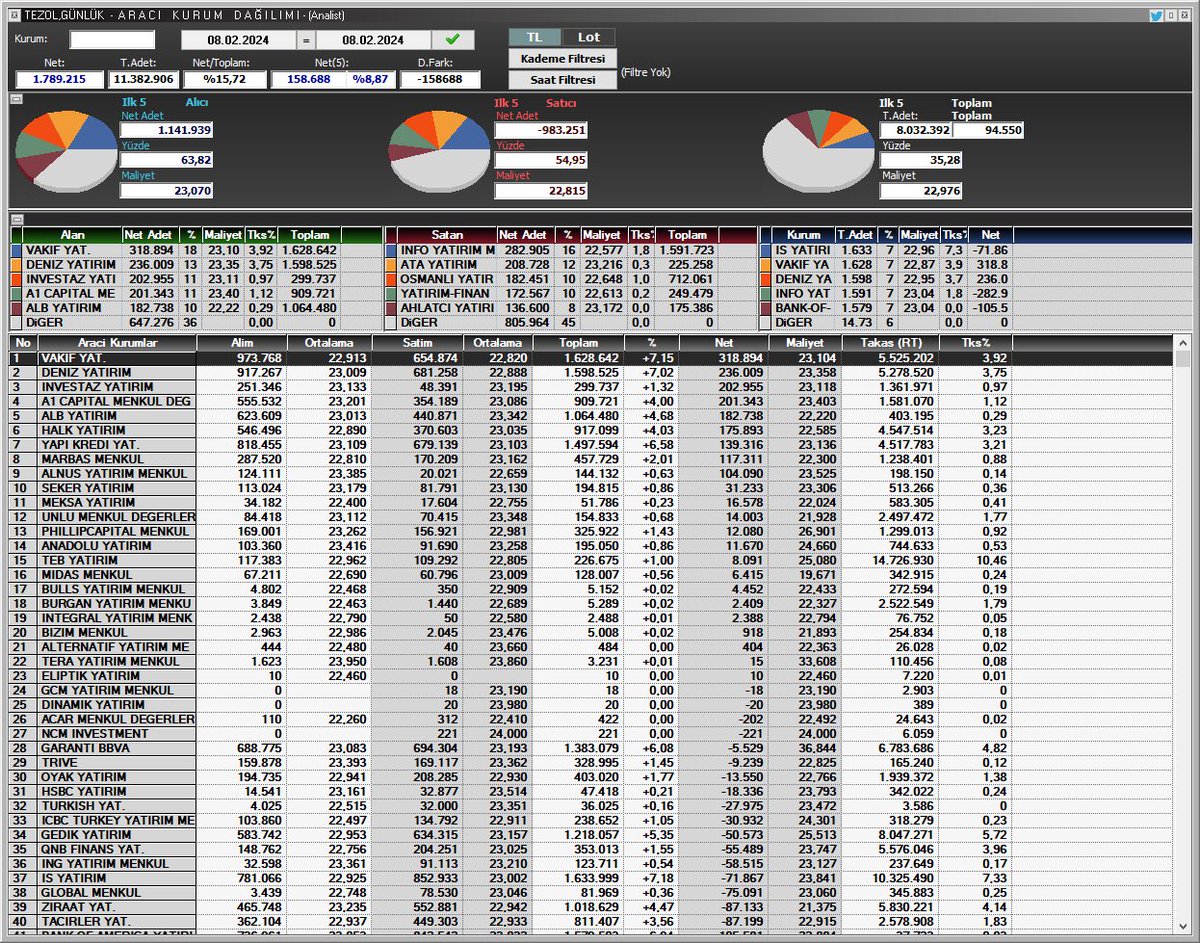Click AHLATCI YATIRI row in Satan table

click(570, 308)
